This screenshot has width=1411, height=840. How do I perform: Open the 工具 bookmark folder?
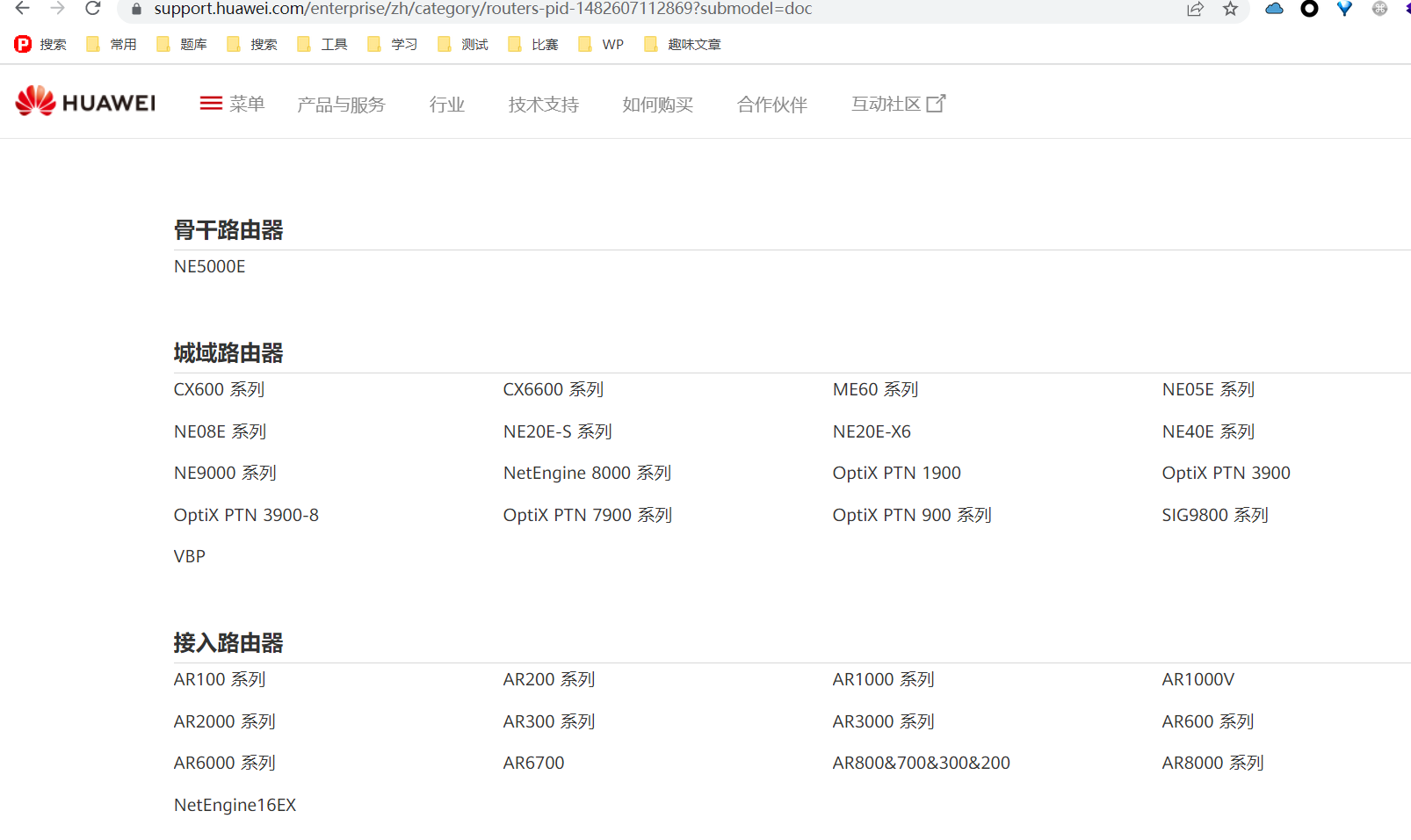tap(322, 44)
